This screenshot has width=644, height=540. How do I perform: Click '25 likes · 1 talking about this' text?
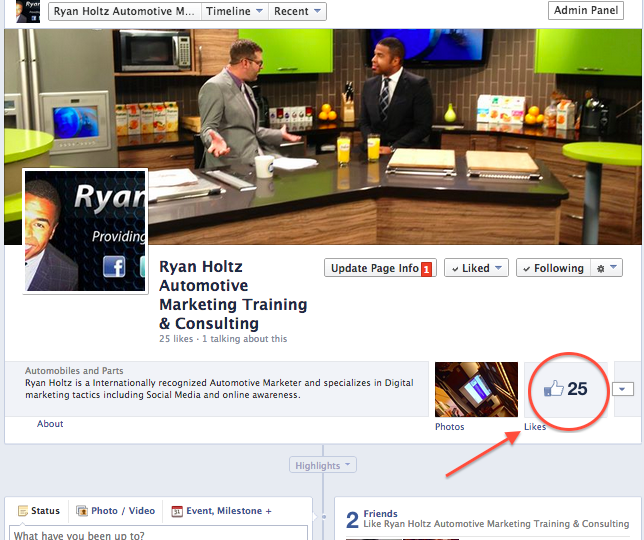tap(223, 339)
